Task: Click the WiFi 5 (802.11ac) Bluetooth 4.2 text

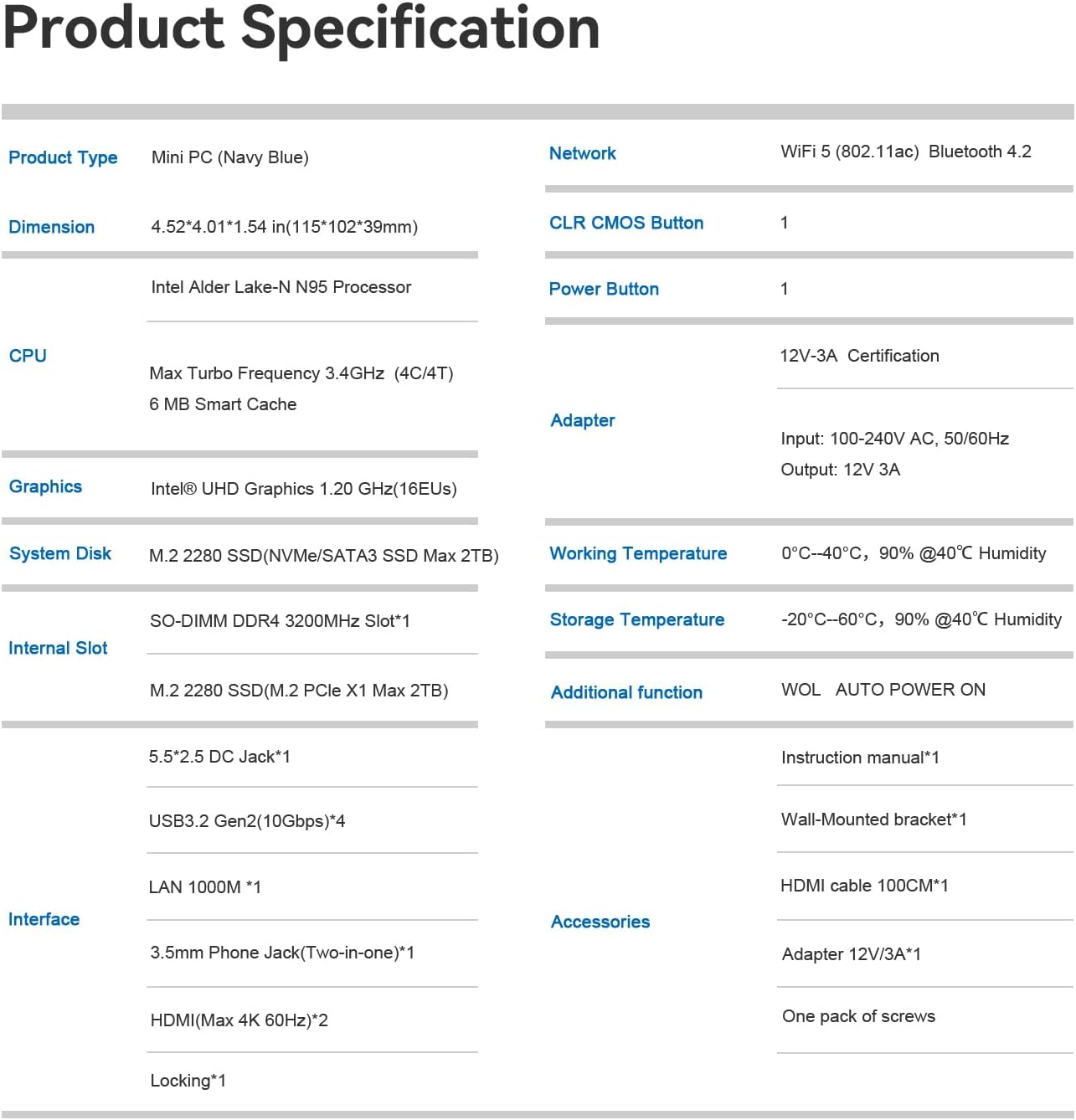Action: pos(905,152)
